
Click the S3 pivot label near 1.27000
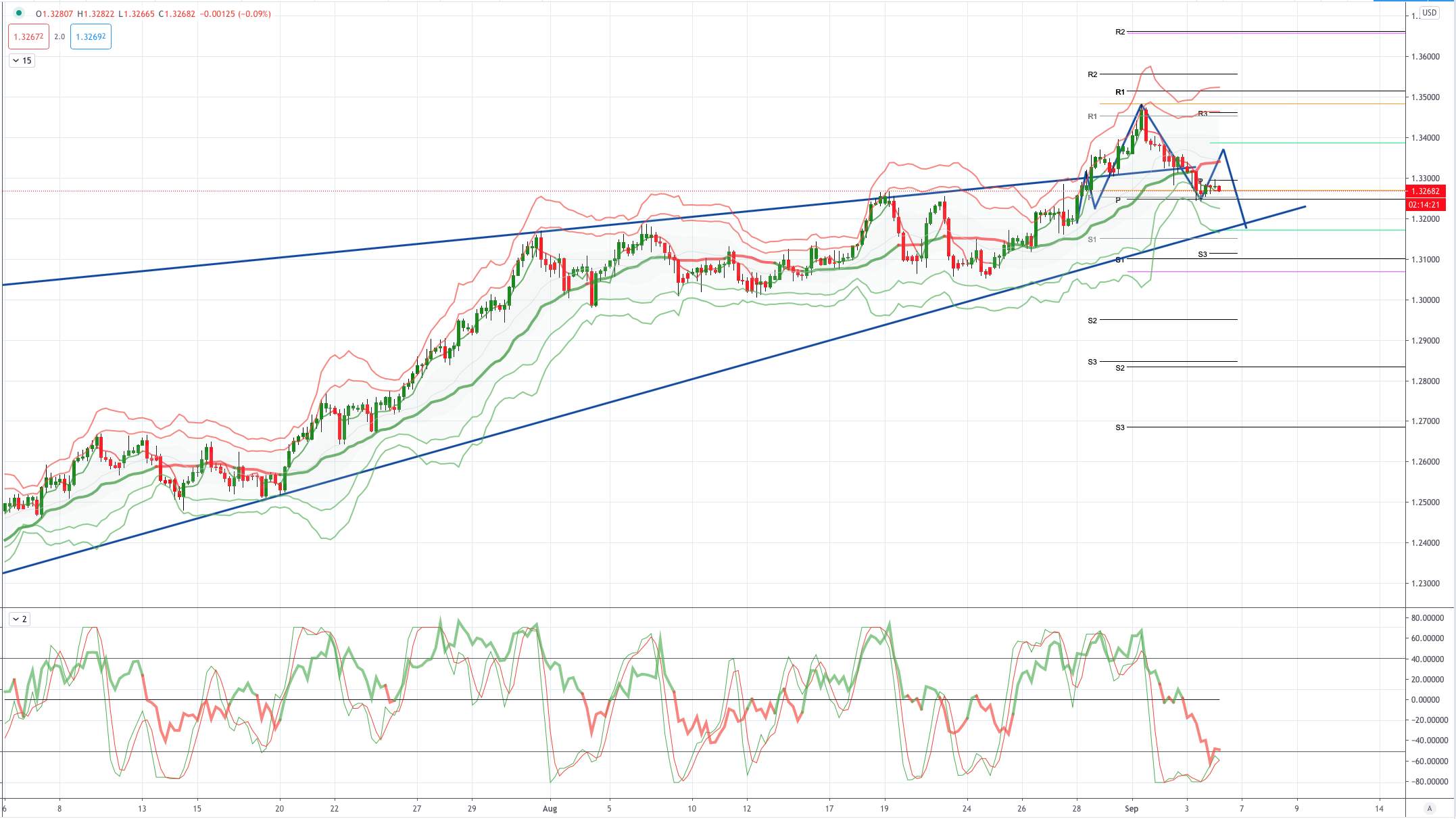tap(1120, 427)
